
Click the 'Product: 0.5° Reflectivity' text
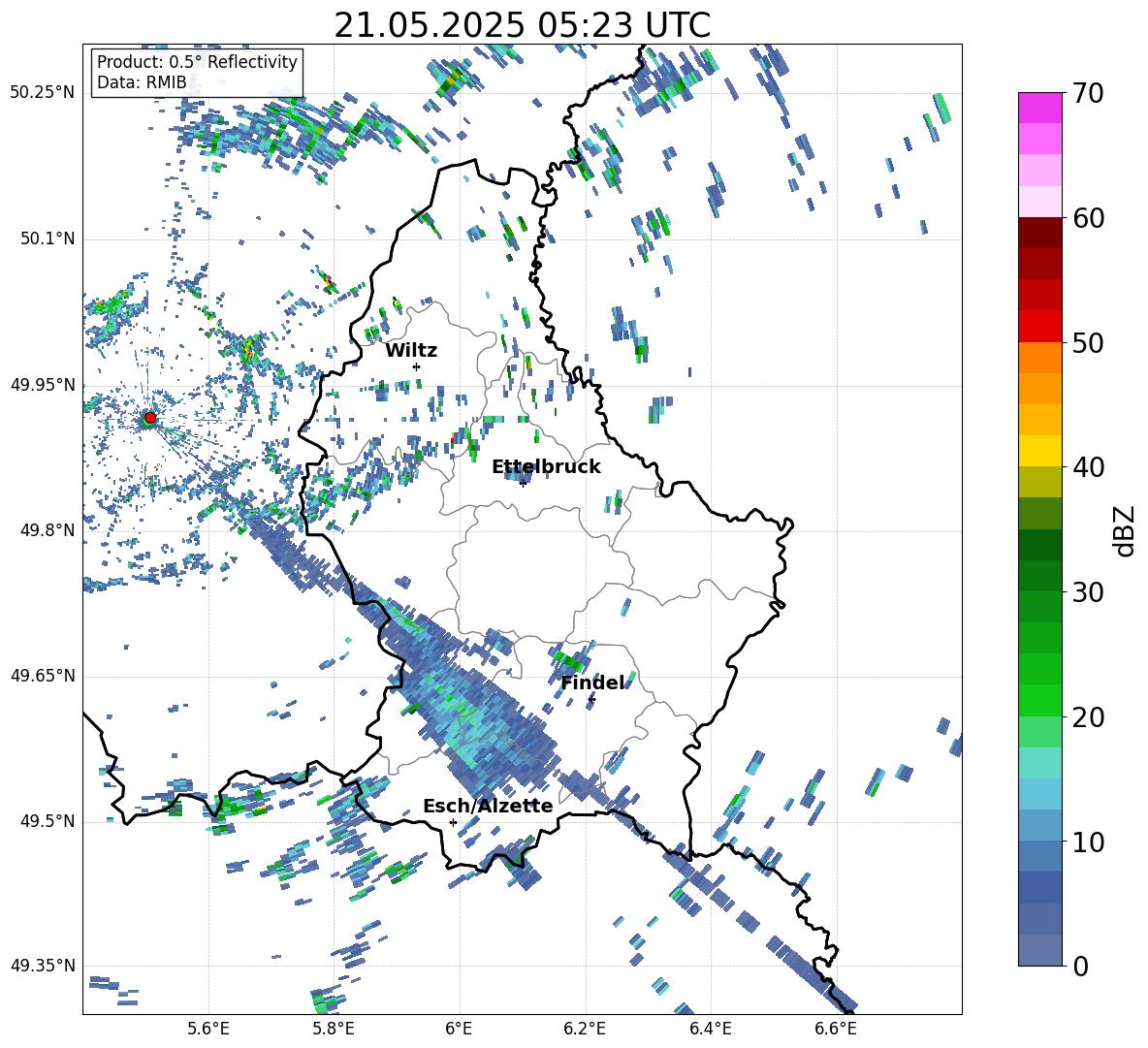point(197,61)
